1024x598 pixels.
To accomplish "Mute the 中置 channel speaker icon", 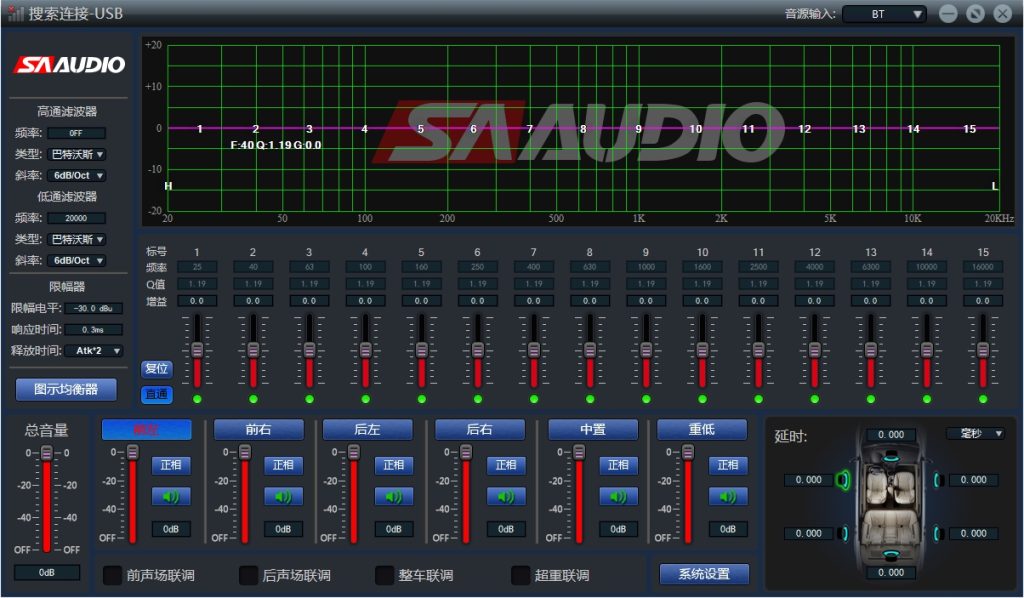I will [618, 496].
